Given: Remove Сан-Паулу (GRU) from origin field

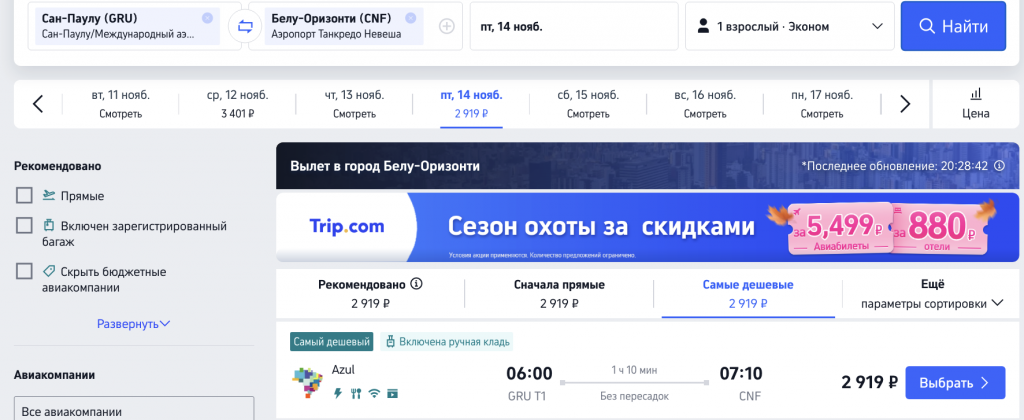Looking at the screenshot, I should pyautogui.click(x=207, y=18).
